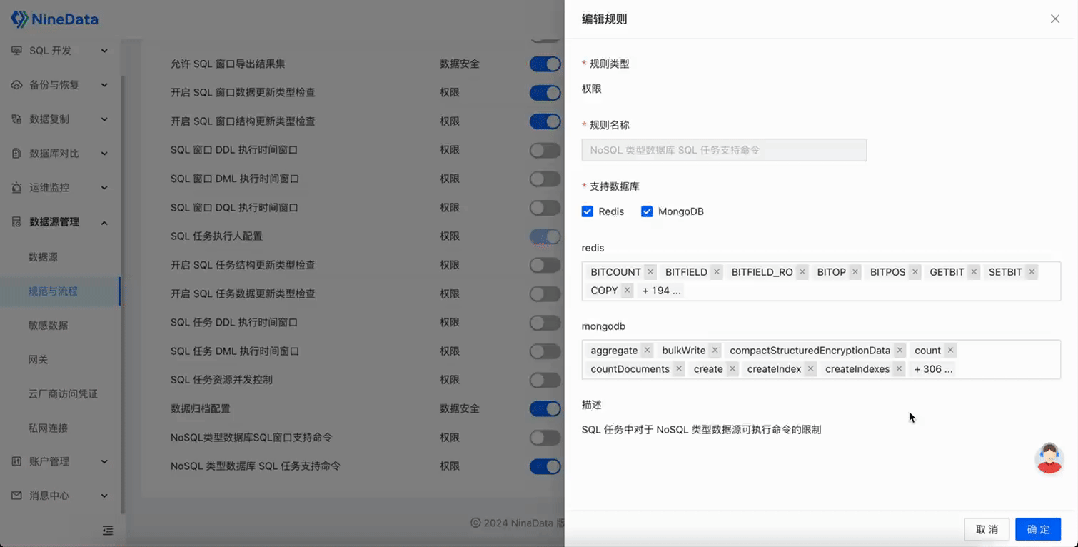Click the SQL 开发 sidebar icon
This screenshot has height=547, width=1078.
(16, 51)
